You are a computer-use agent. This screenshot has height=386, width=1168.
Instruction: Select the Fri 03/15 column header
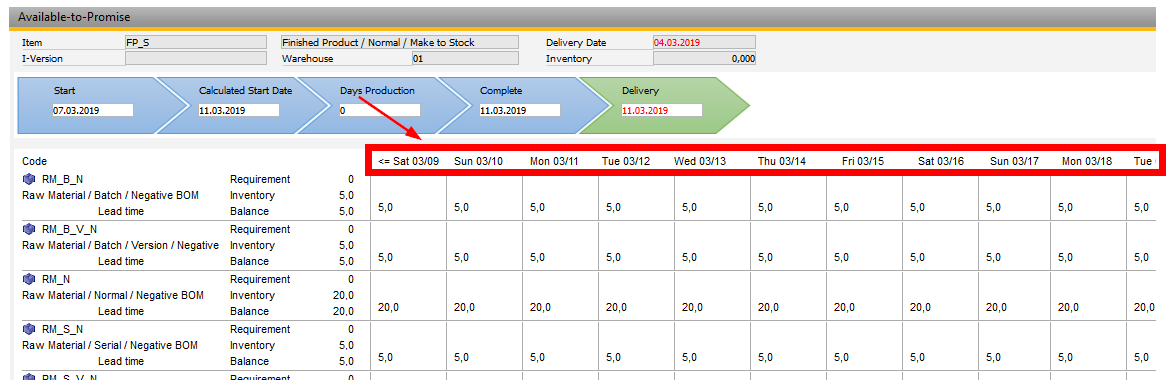863,161
